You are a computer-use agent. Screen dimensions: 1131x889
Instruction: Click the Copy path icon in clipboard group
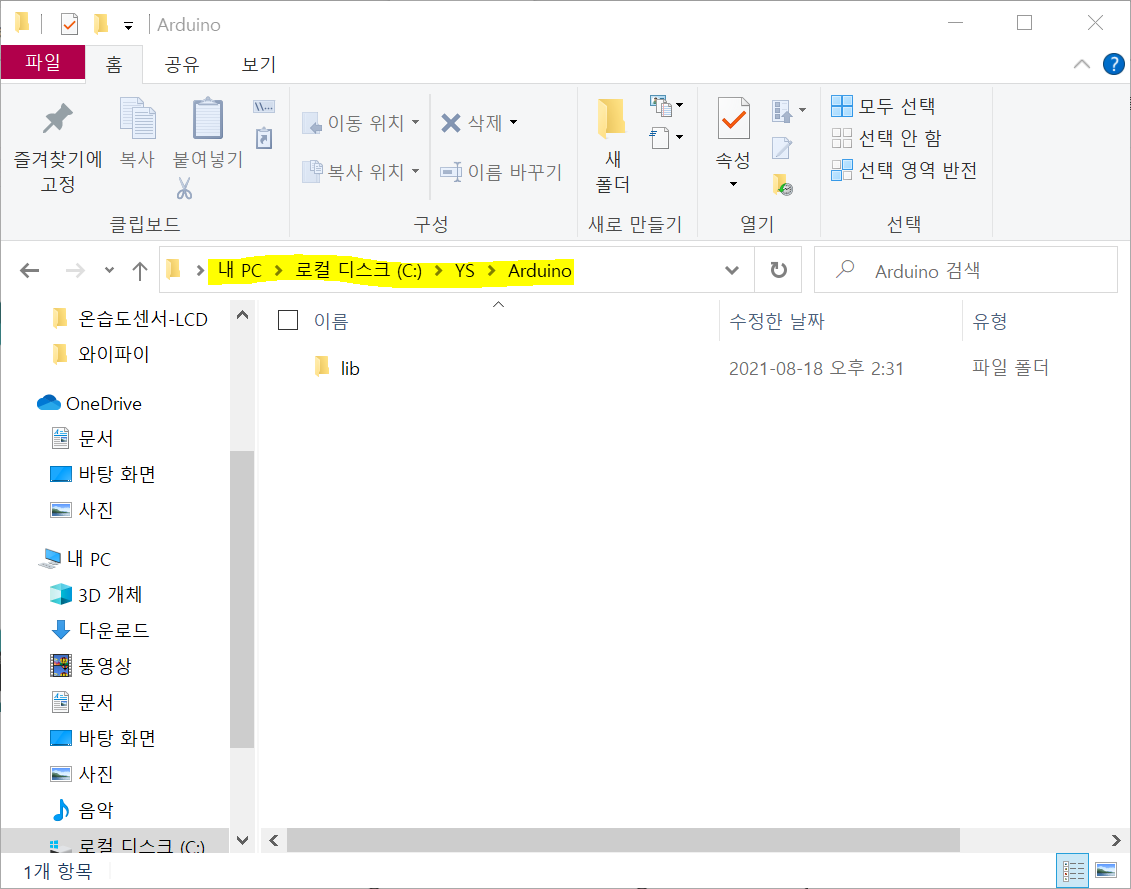point(263,107)
